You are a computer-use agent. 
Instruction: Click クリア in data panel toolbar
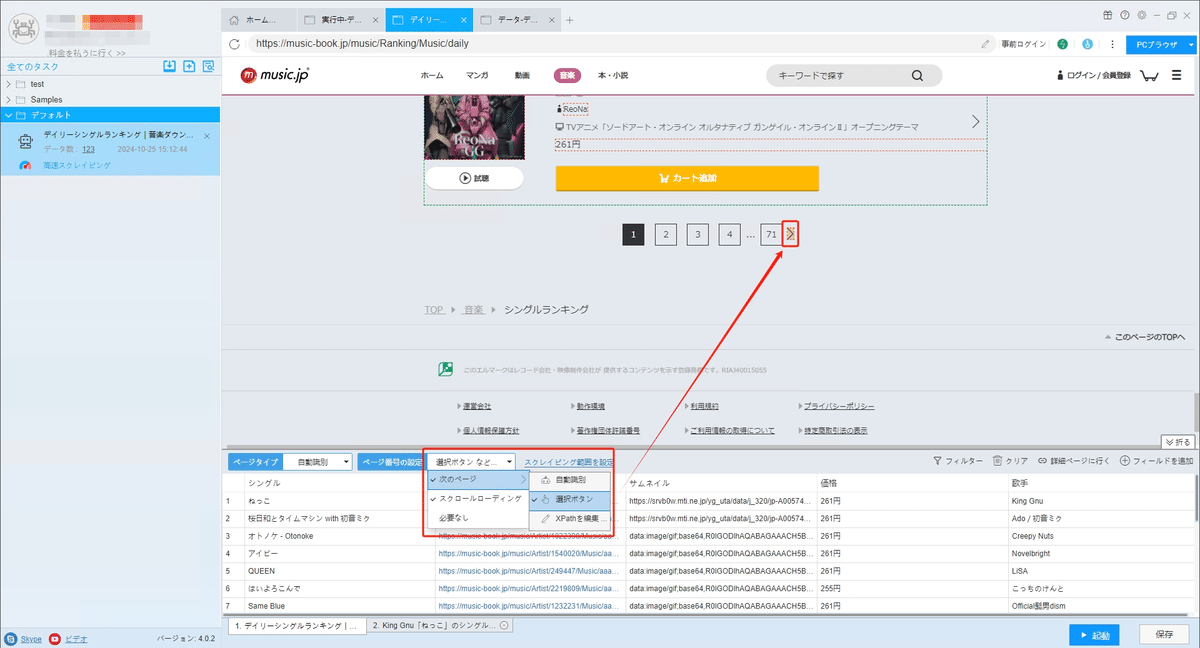click(x=1010, y=461)
